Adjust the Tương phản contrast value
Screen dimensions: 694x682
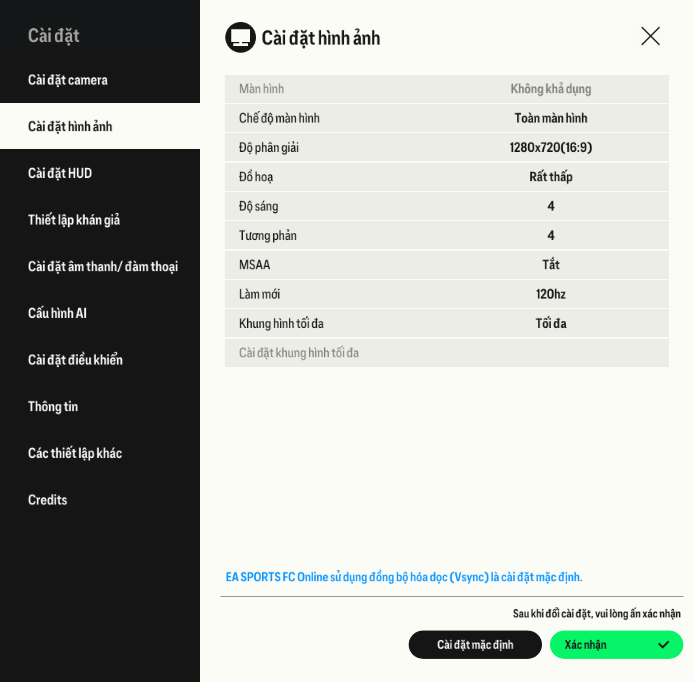coord(550,236)
